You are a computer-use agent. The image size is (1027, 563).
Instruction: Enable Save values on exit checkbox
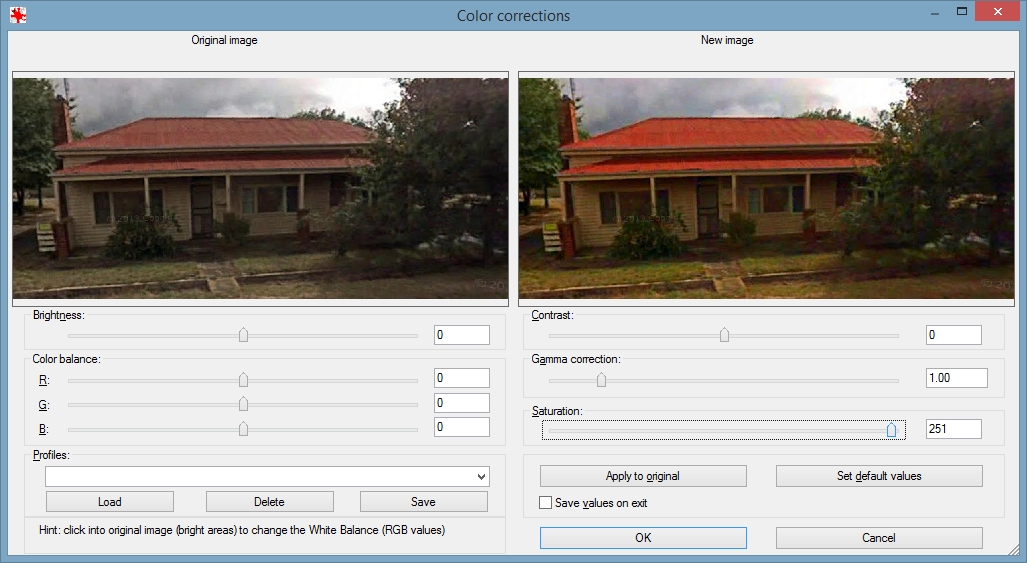coord(546,503)
